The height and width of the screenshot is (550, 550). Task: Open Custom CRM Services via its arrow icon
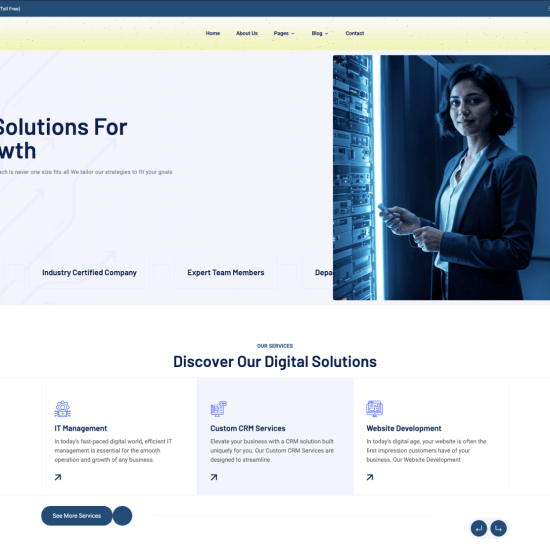coord(214,477)
